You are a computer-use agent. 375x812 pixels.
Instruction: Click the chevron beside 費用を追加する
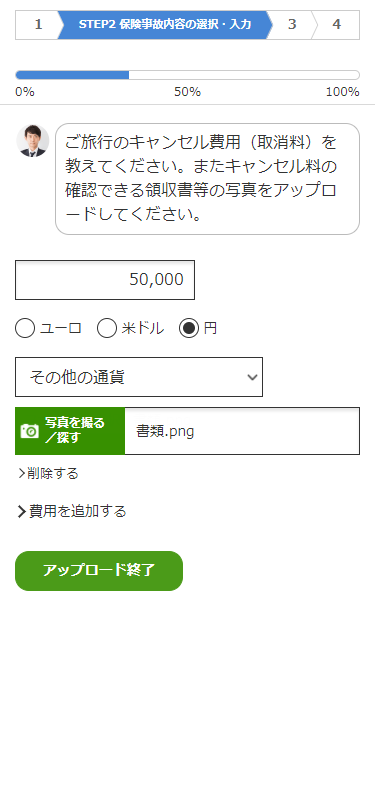click(x=22, y=512)
